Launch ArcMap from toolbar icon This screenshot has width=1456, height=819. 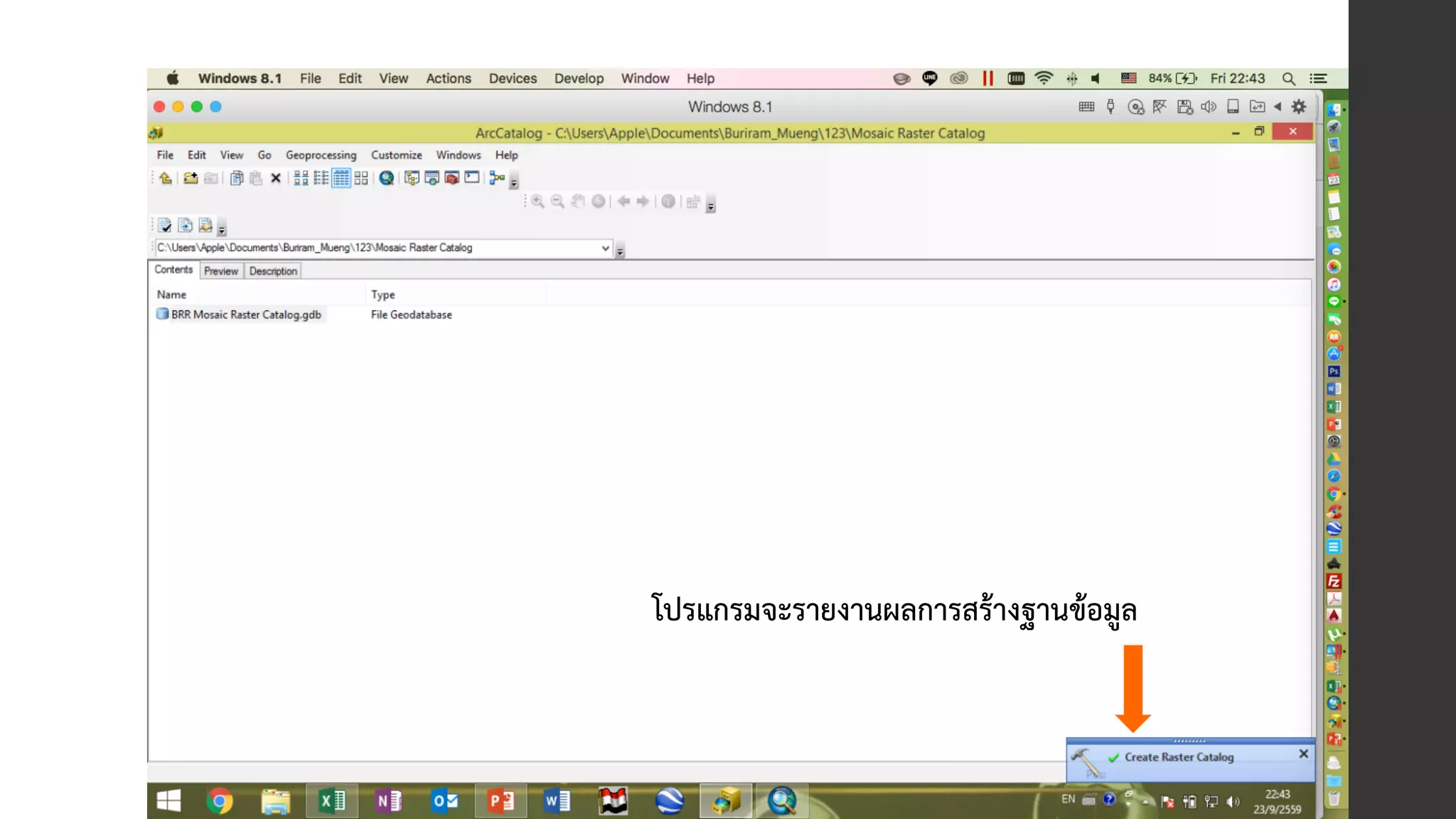(386, 178)
